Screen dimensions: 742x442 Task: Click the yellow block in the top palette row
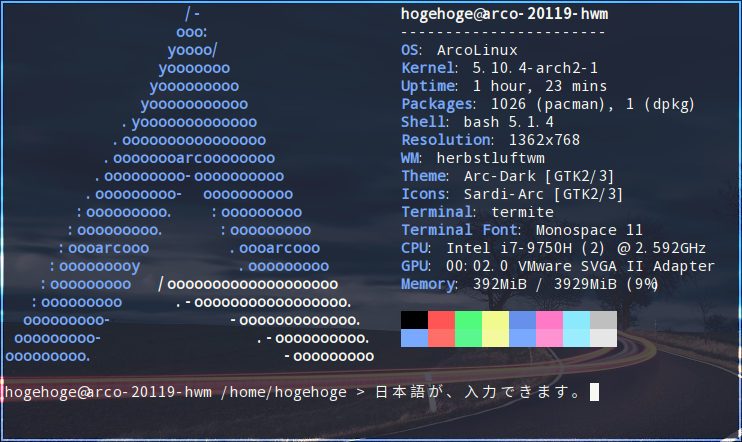[495, 320]
